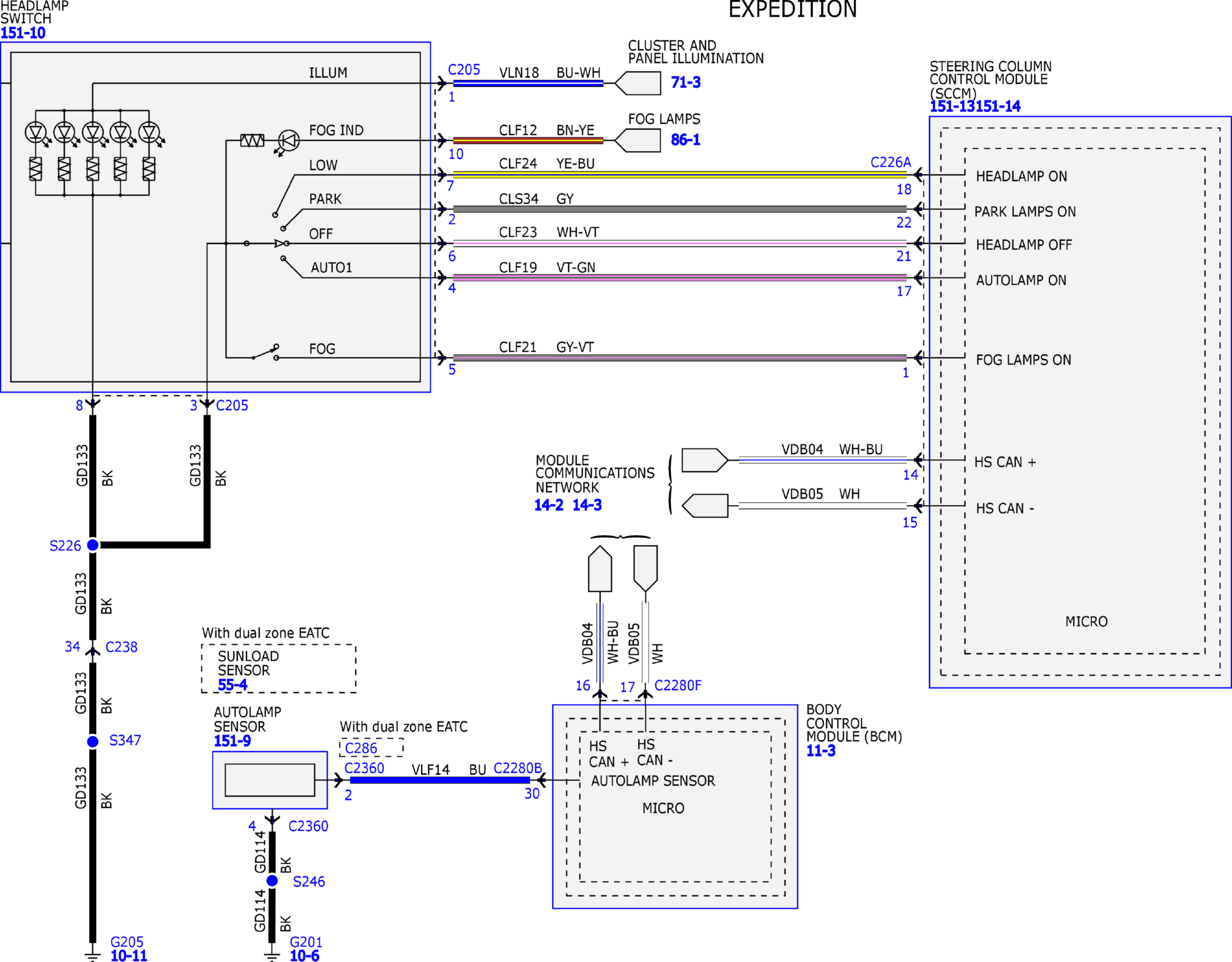Select the VLF14 circuit label
Viewport: 1232px width, 962px height.
click(x=430, y=770)
